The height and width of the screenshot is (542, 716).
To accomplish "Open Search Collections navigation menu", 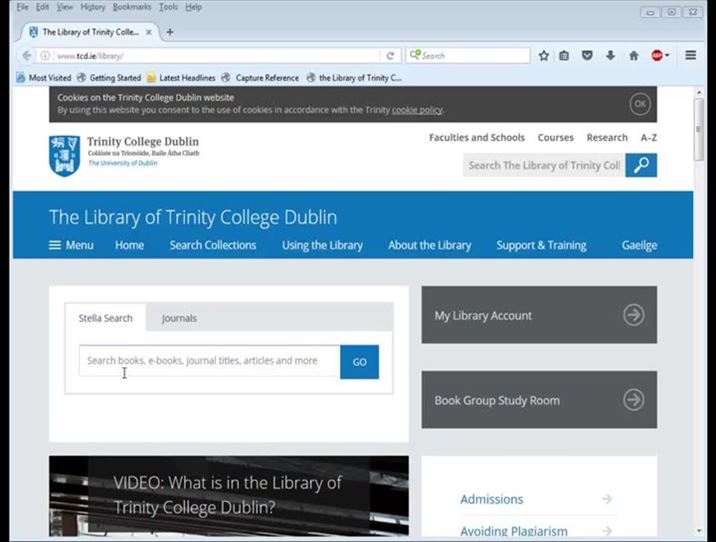I will coord(212,245).
